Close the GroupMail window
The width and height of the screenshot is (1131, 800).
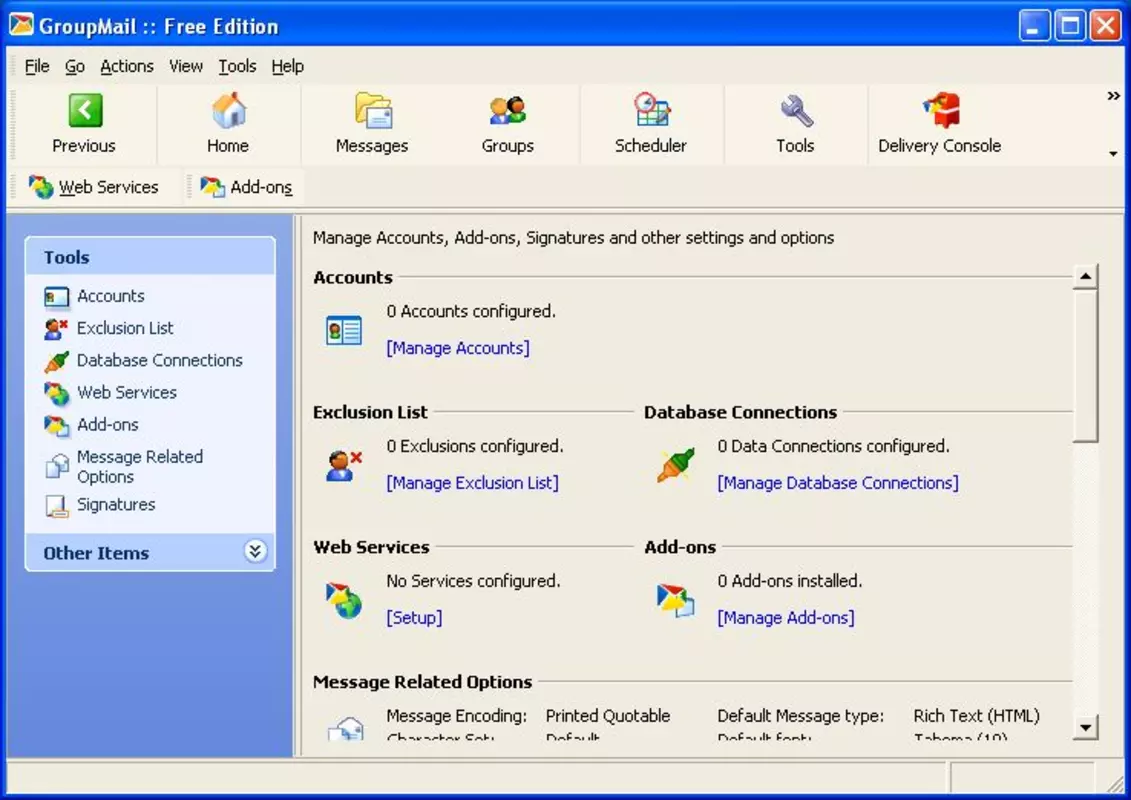[1106, 26]
